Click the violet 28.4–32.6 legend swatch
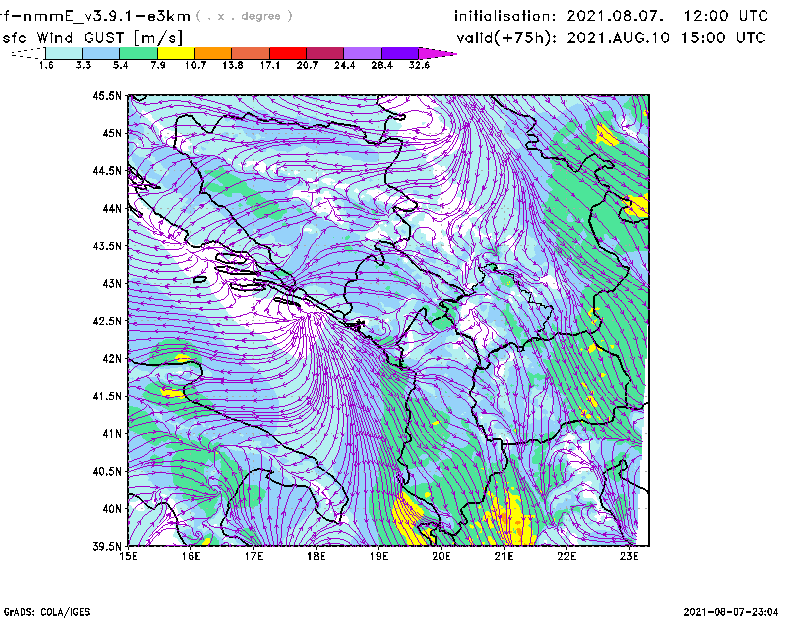 (x=399, y=53)
